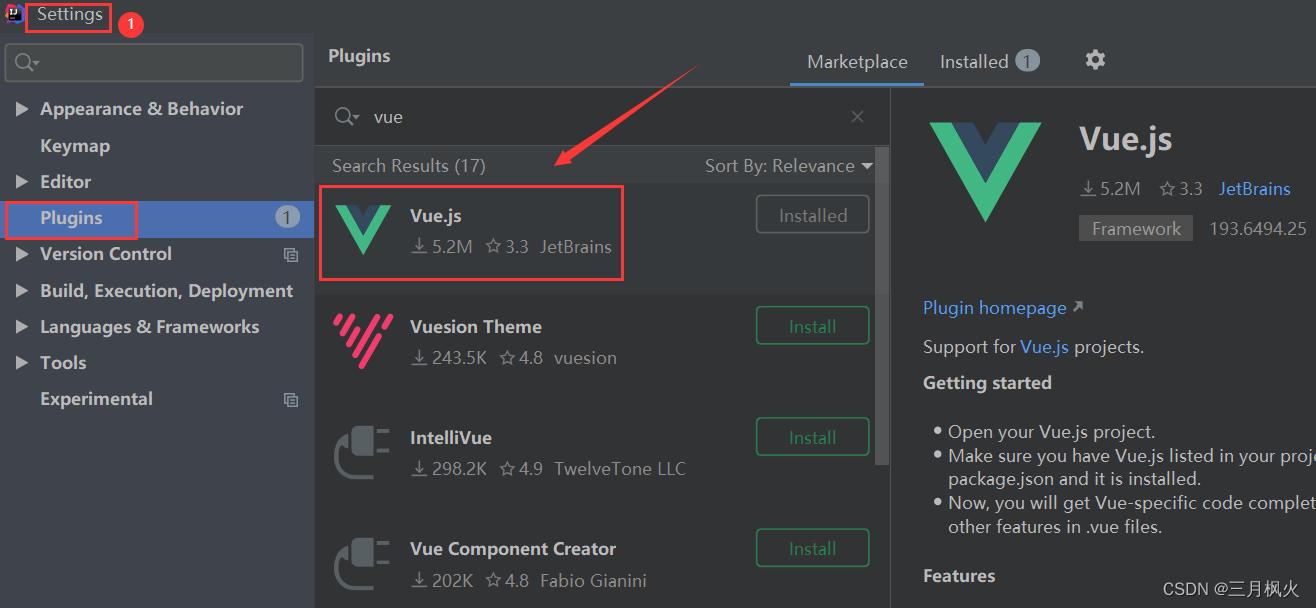Image resolution: width=1316 pixels, height=608 pixels.
Task: Select the Vue Component Creator entry name
Action: (x=512, y=549)
